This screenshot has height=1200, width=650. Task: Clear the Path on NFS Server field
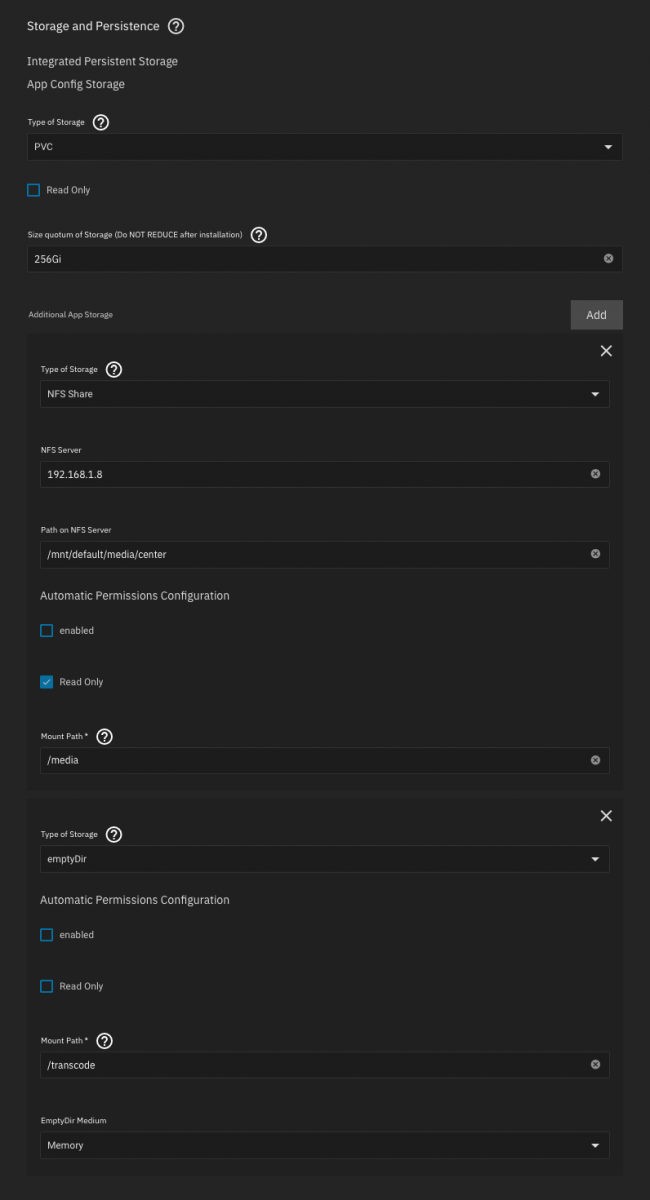tap(595, 554)
